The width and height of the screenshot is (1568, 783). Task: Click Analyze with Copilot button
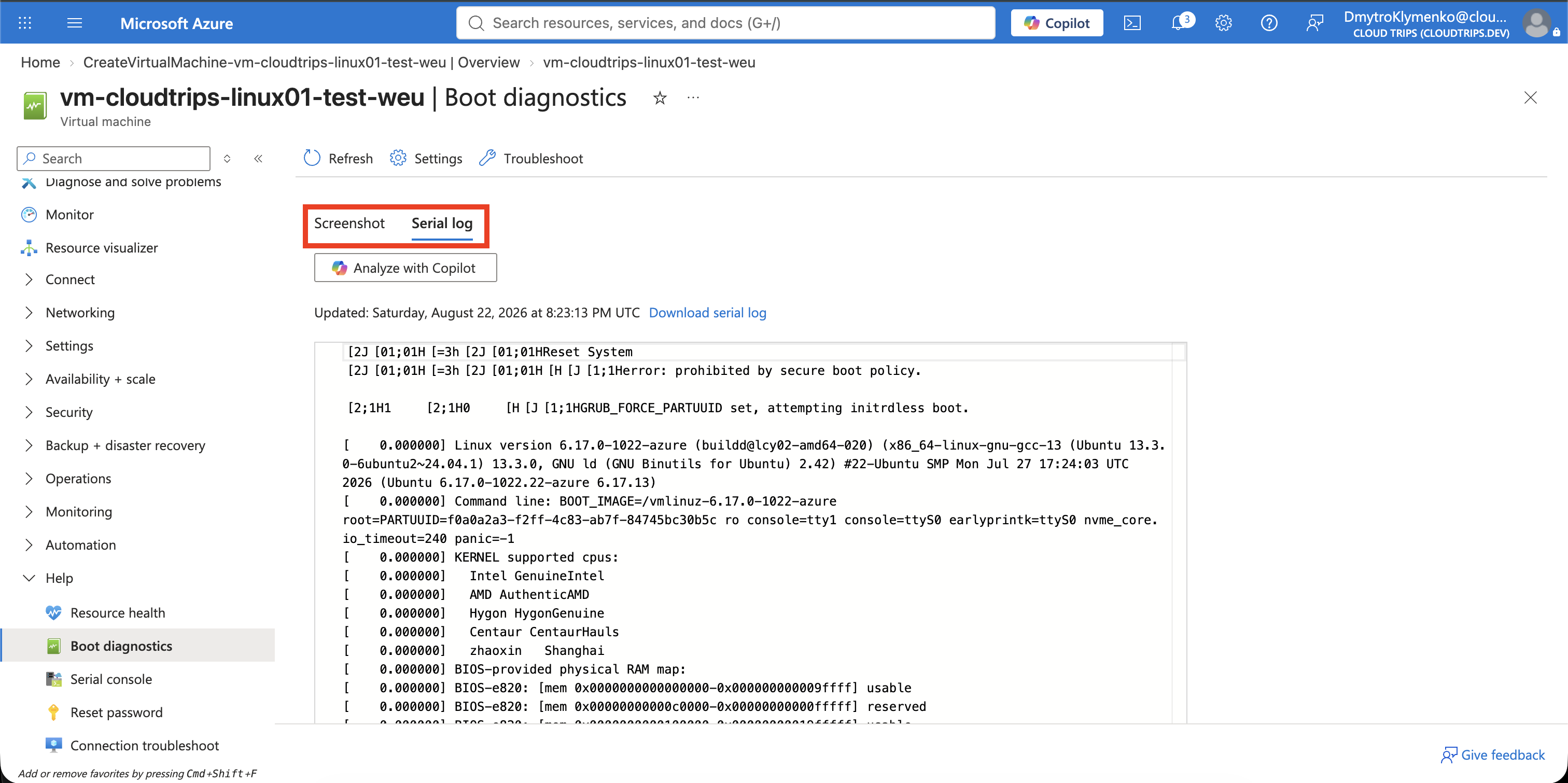(405, 268)
